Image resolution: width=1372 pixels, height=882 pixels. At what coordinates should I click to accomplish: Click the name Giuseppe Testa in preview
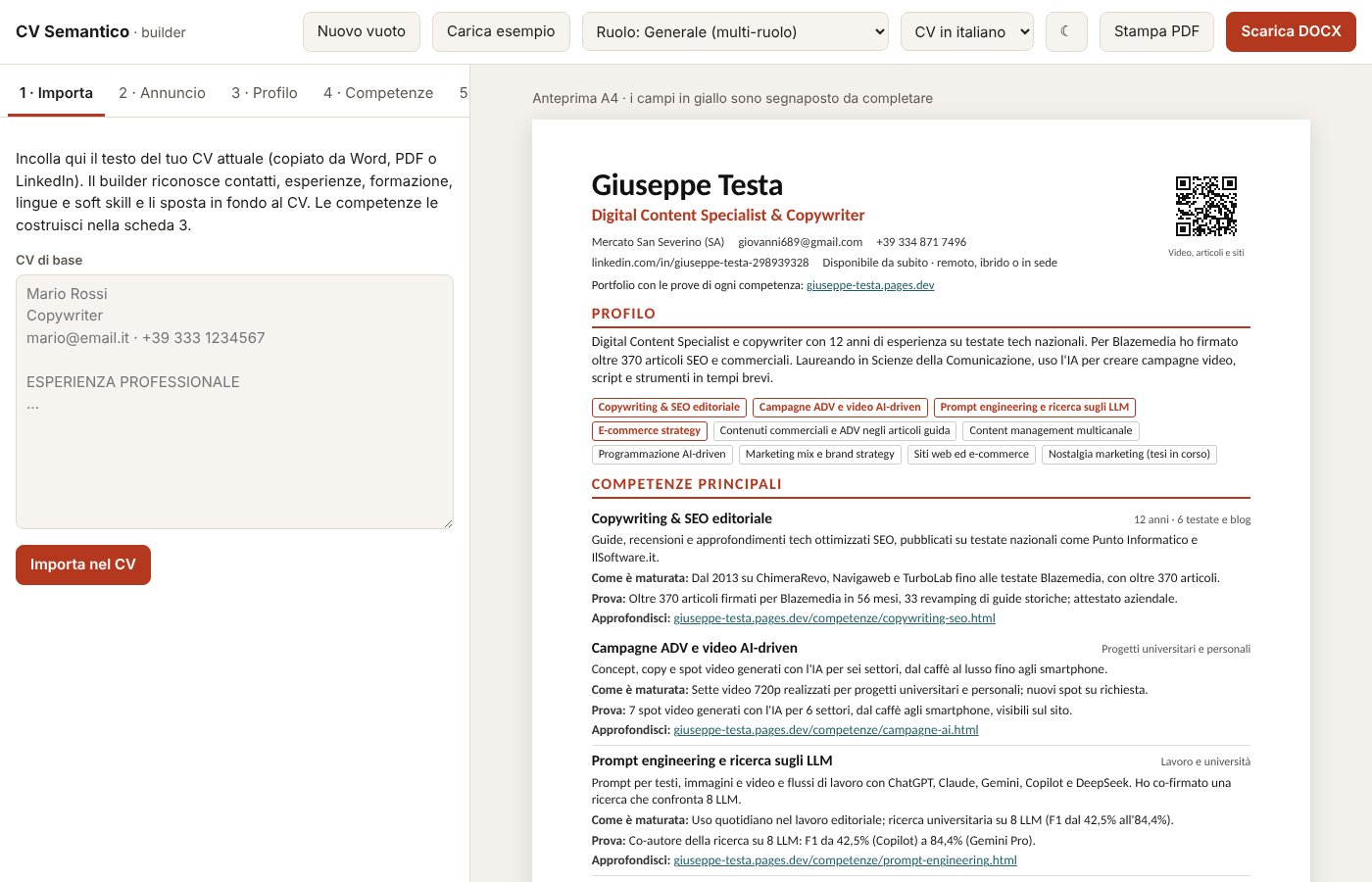(x=687, y=185)
